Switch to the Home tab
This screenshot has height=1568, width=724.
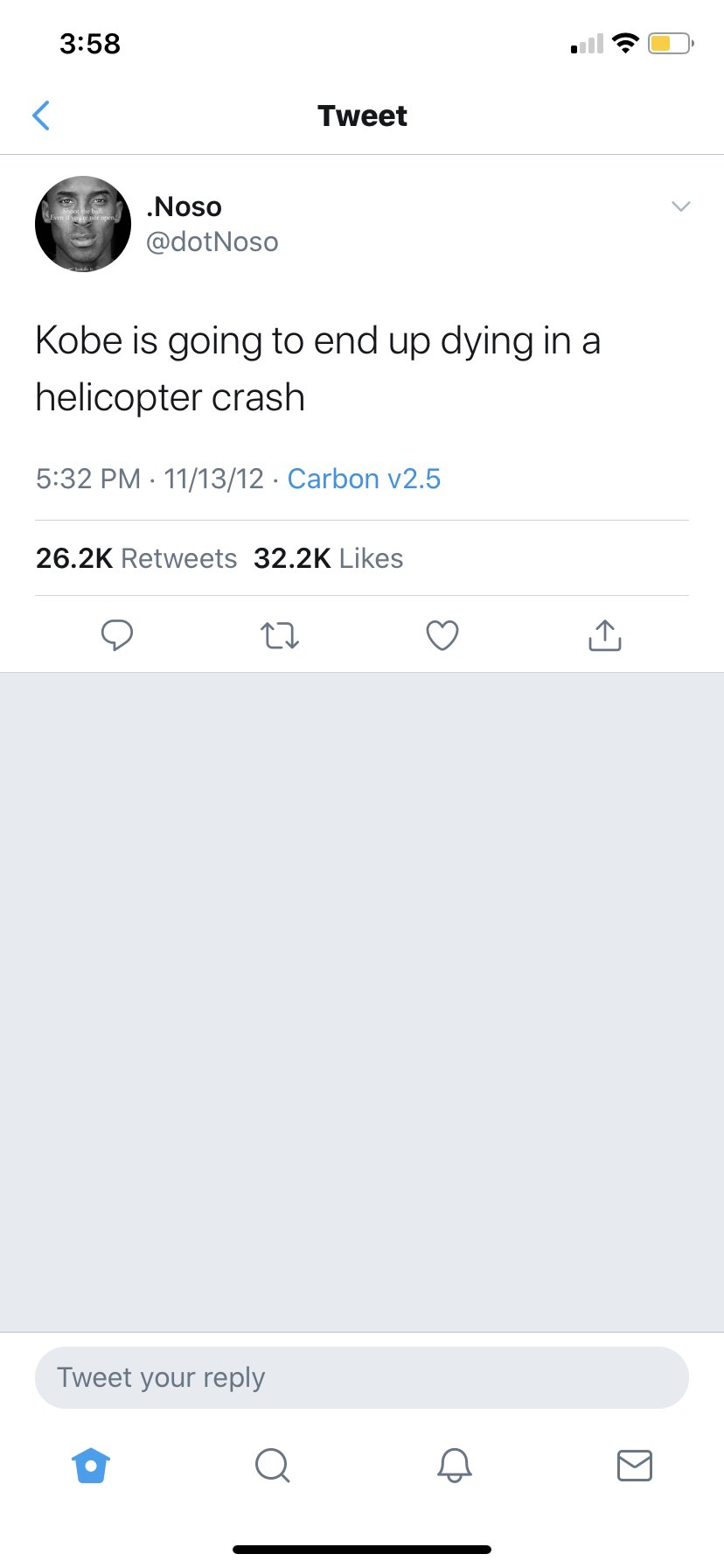(x=91, y=1465)
